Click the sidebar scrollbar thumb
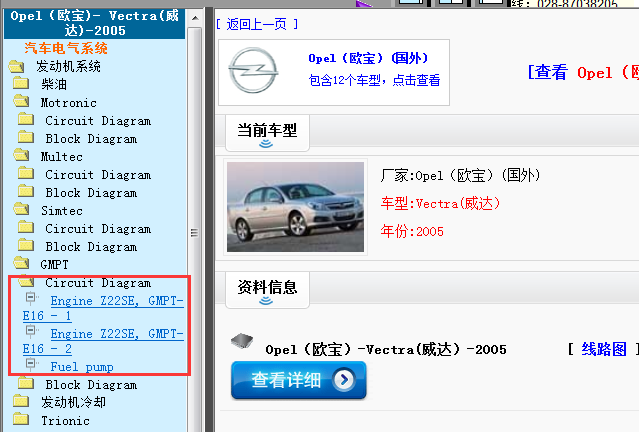 195,232
